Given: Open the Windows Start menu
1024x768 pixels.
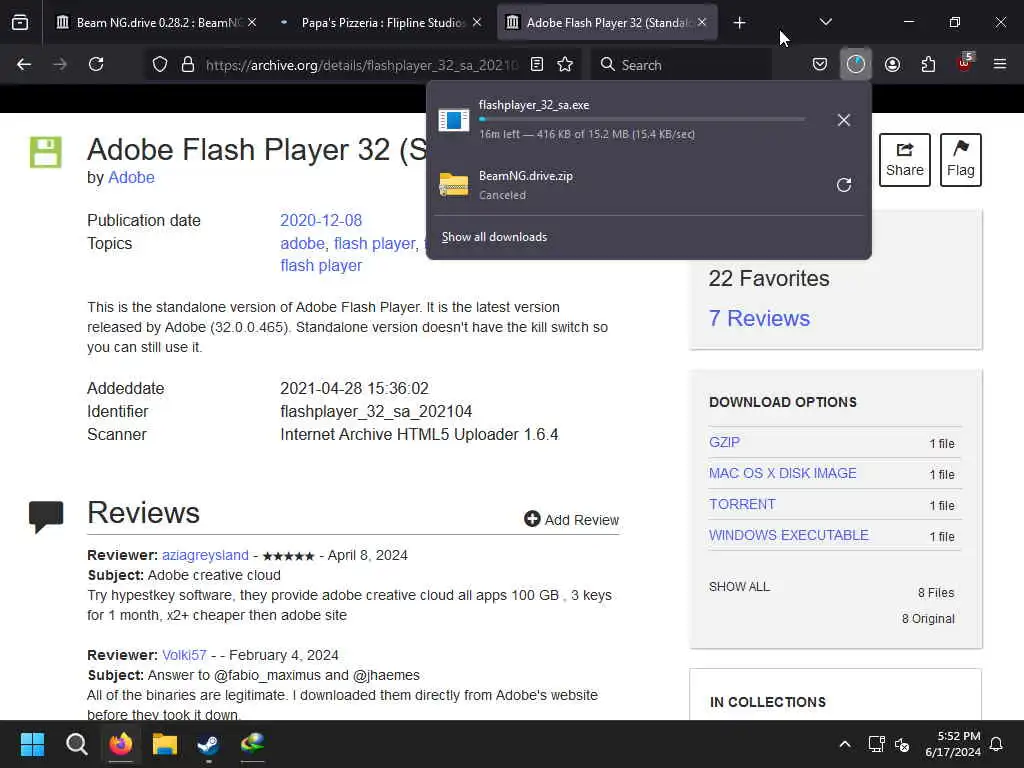Looking at the screenshot, I should pyautogui.click(x=32, y=744).
